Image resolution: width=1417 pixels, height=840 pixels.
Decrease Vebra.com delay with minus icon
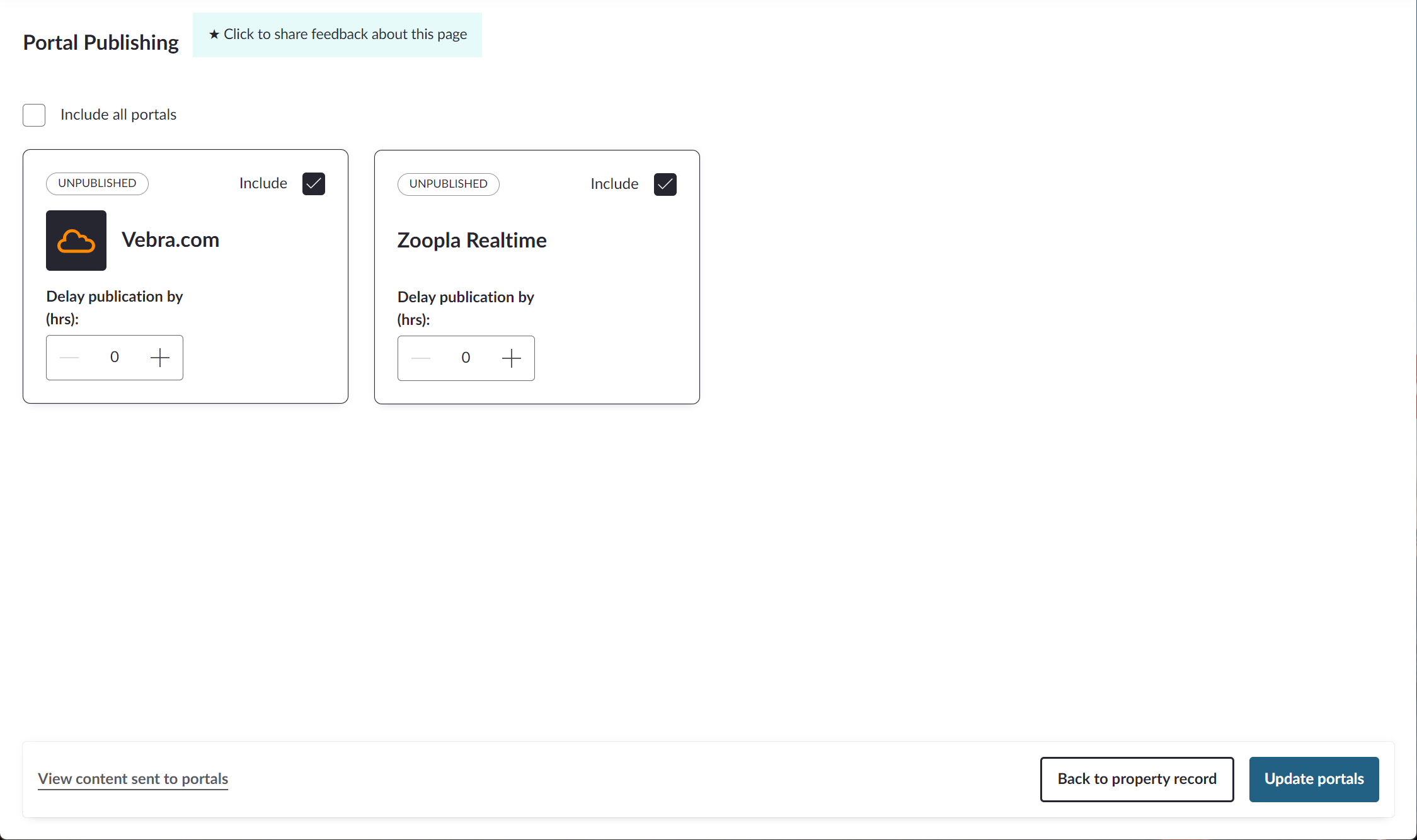click(x=69, y=358)
